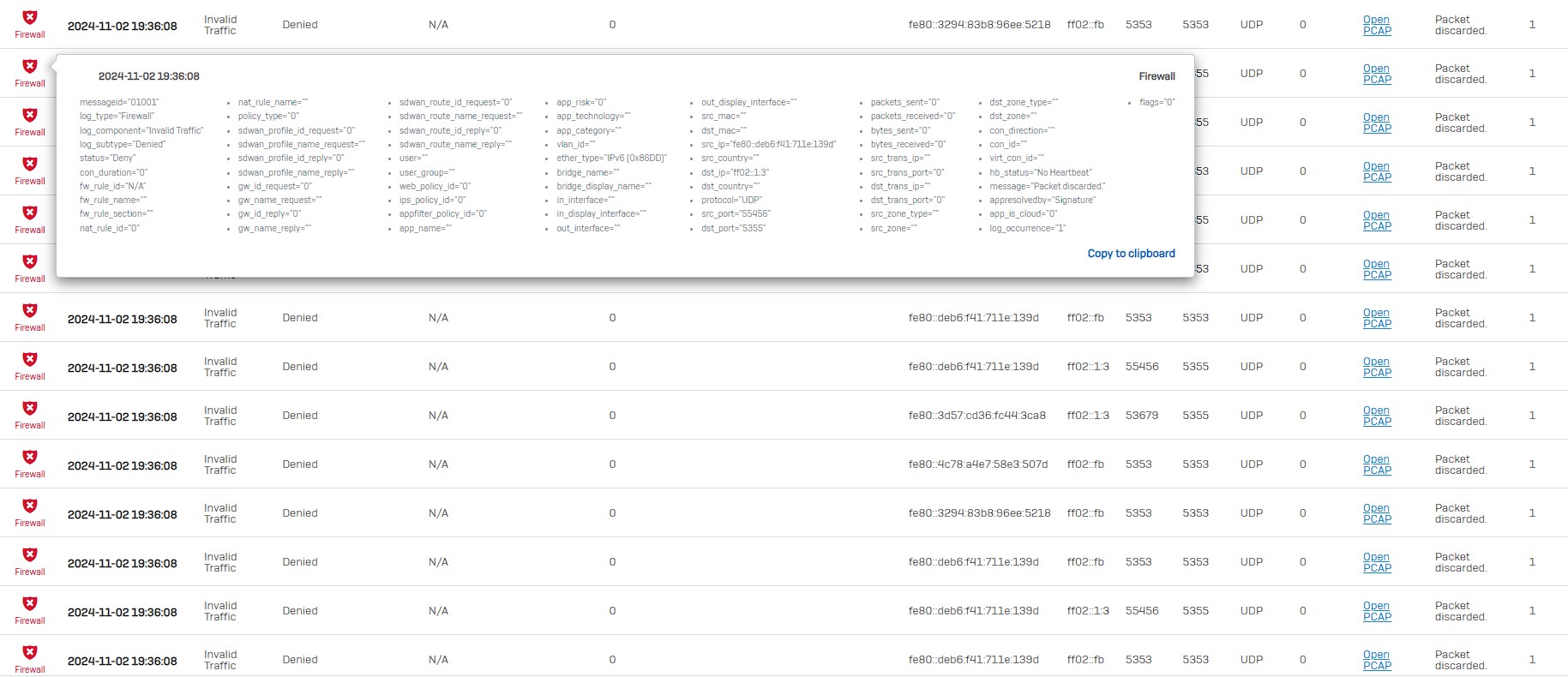The height and width of the screenshot is (677, 1568).
Task: Open PCAP for source fe80::4c78:a4e7:58e3:507d
Action: (1377, 464)
